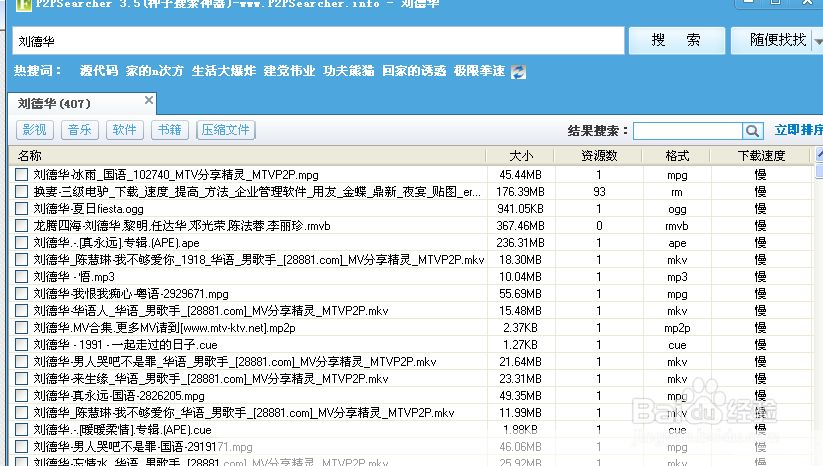Image resolution: width=823 pixels, height=466 pixels.
Task: Filter results by 软件
Action: [x=124, y=130]
